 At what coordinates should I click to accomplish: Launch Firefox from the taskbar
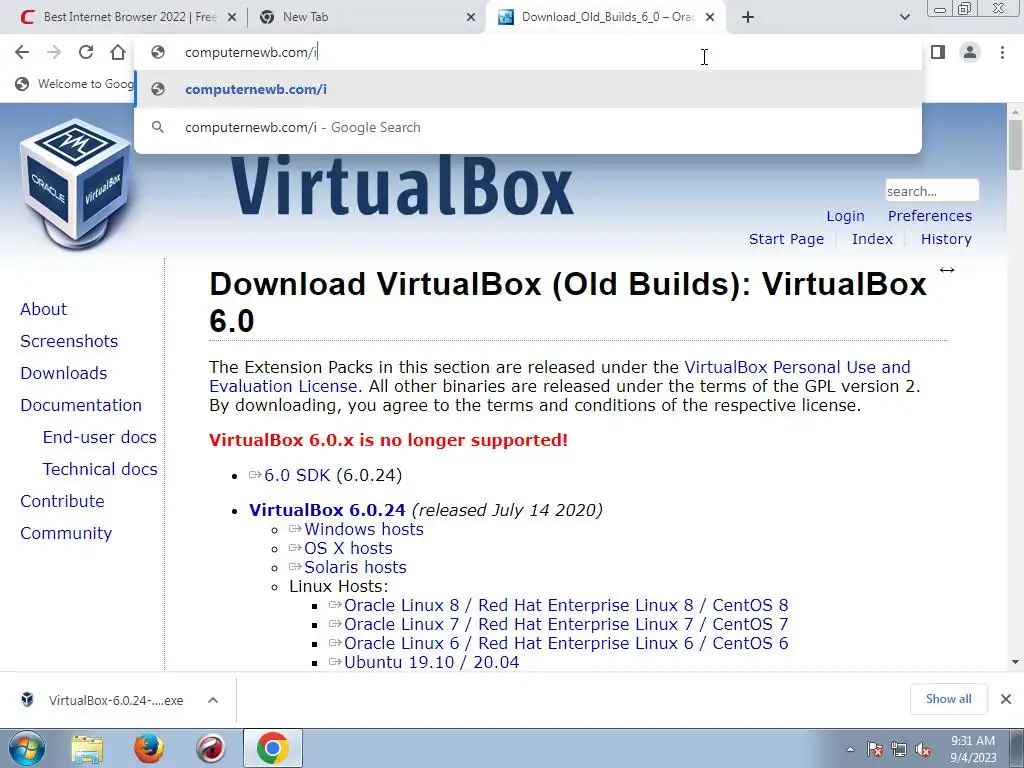[x=149, y=748]
